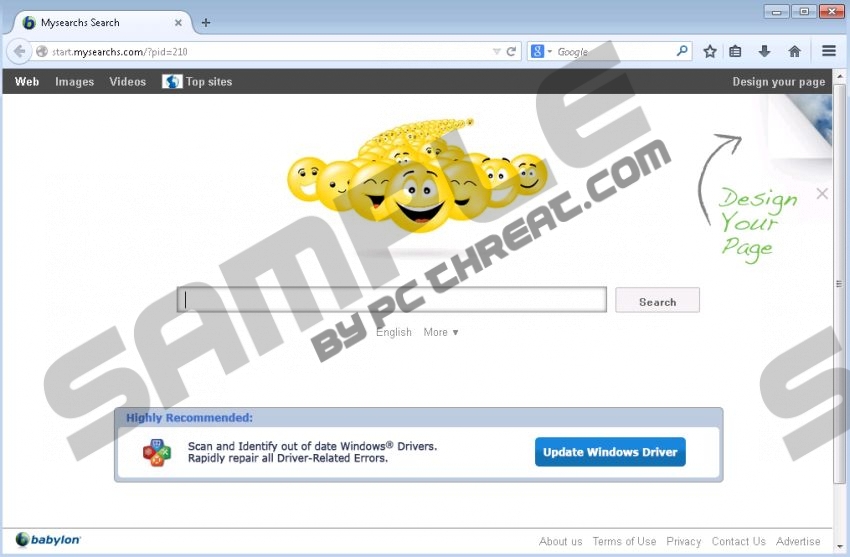
Task: Click the Update Windows Driver button
Action: (610, 452)
